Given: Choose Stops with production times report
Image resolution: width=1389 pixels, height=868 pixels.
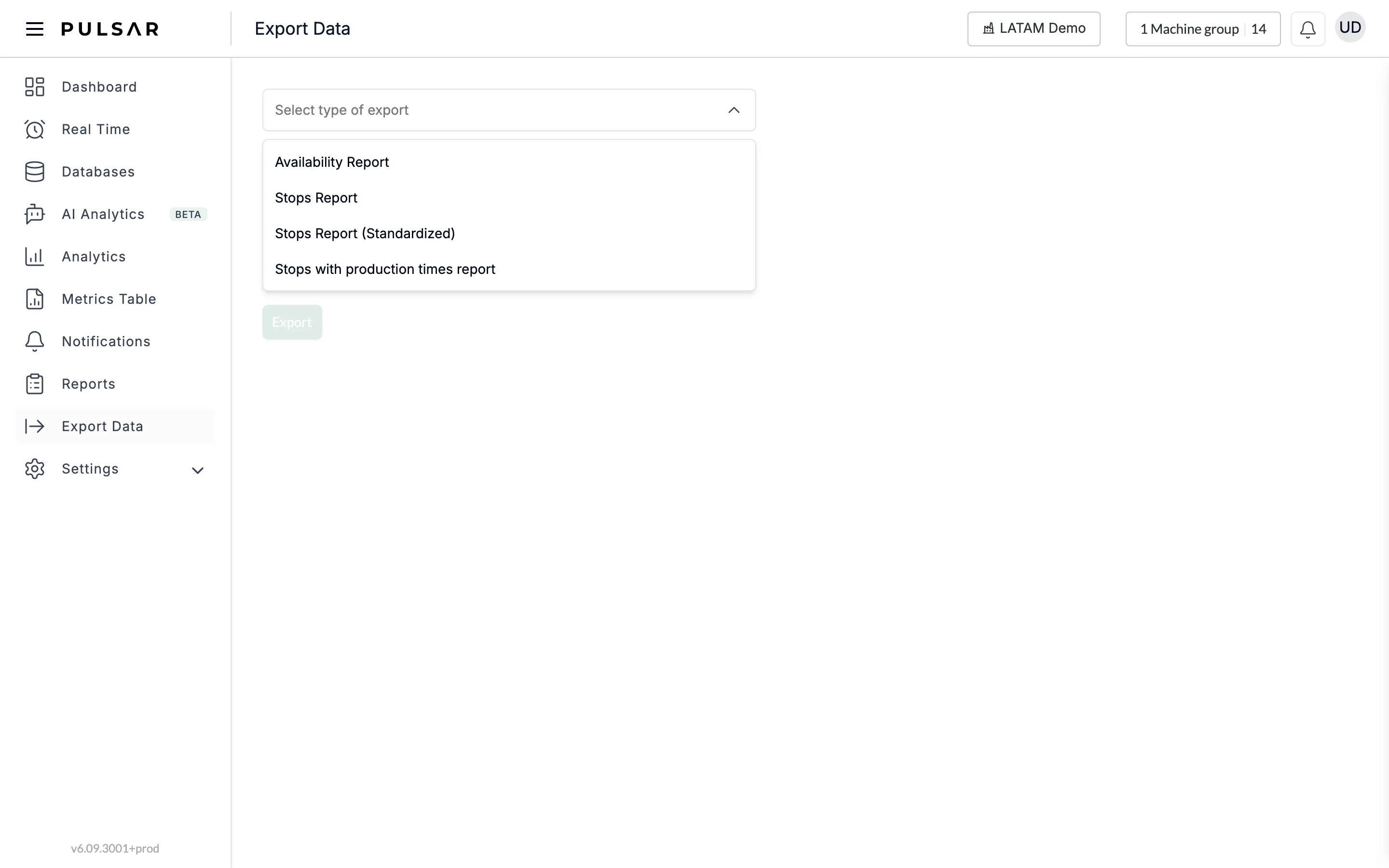Looking at the screenshot, I should coord(509,269).
